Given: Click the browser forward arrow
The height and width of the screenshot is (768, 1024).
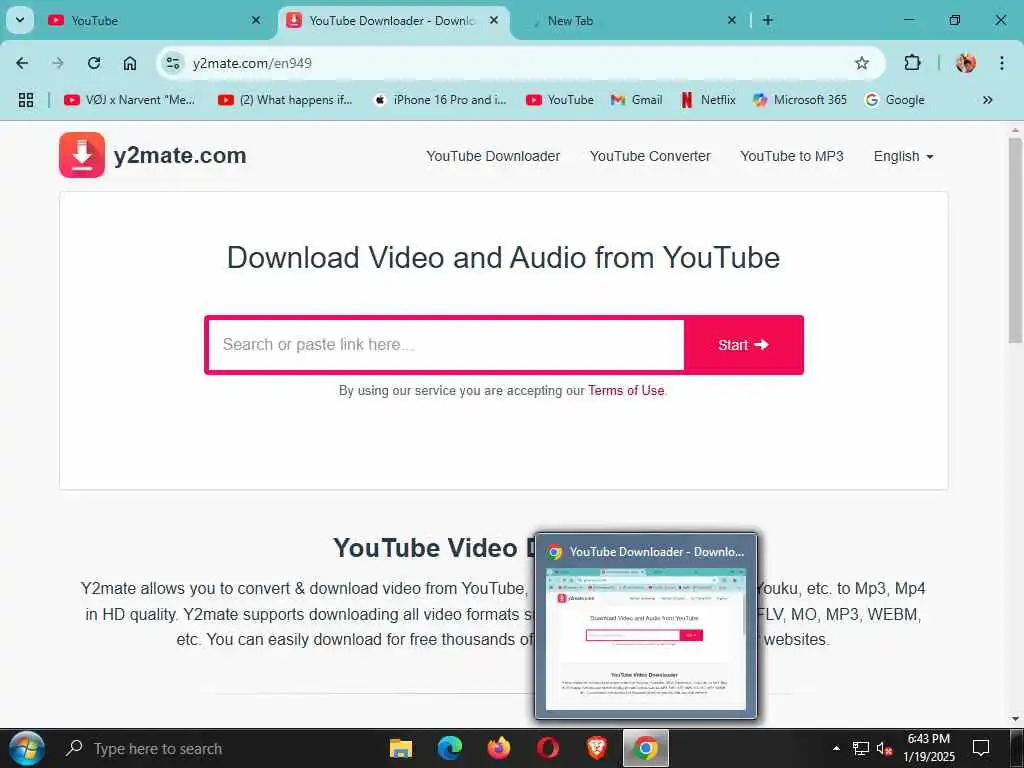Looking at the screenshot, I should [x=58, y=63].
